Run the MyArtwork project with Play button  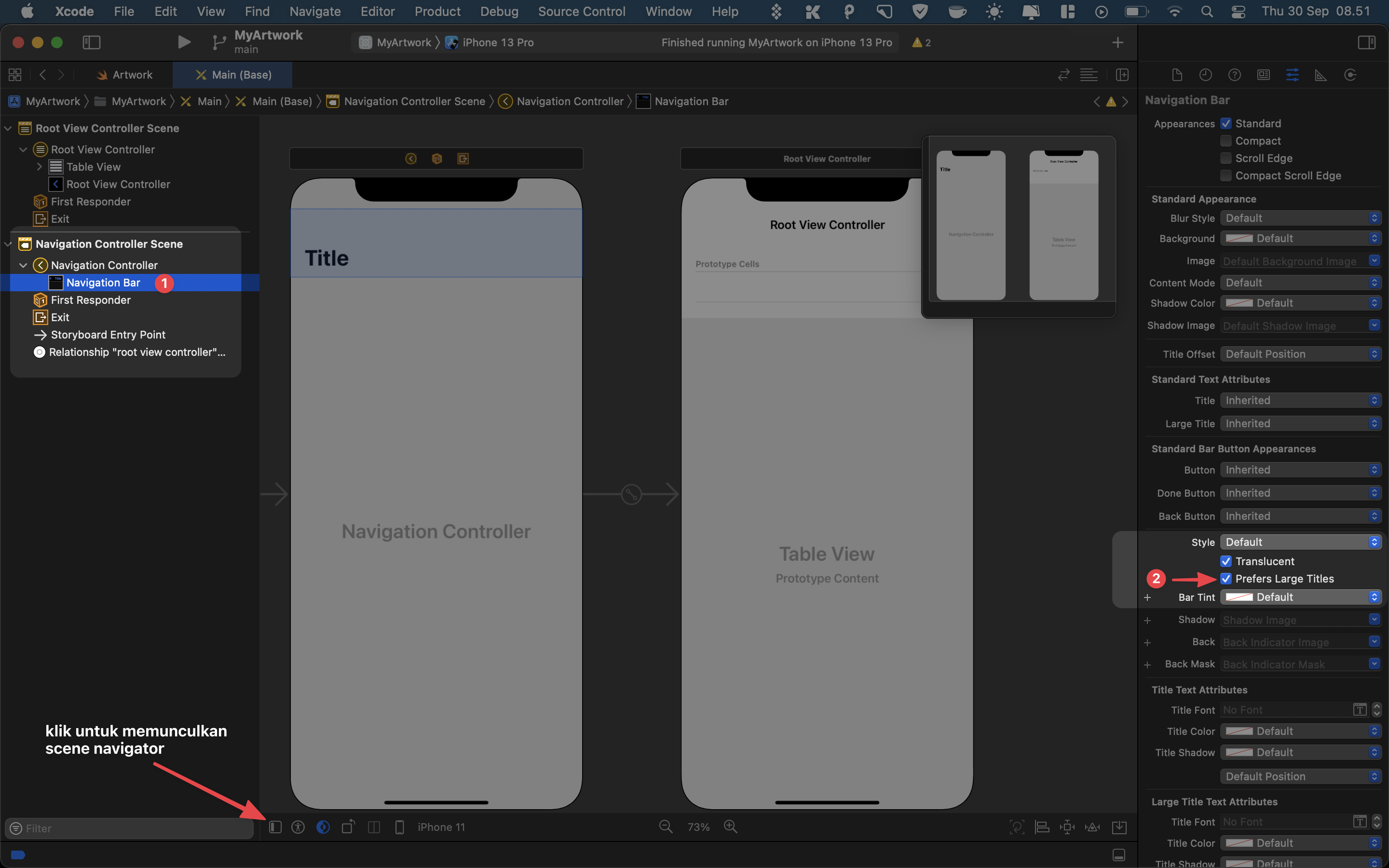pos(184,42)
